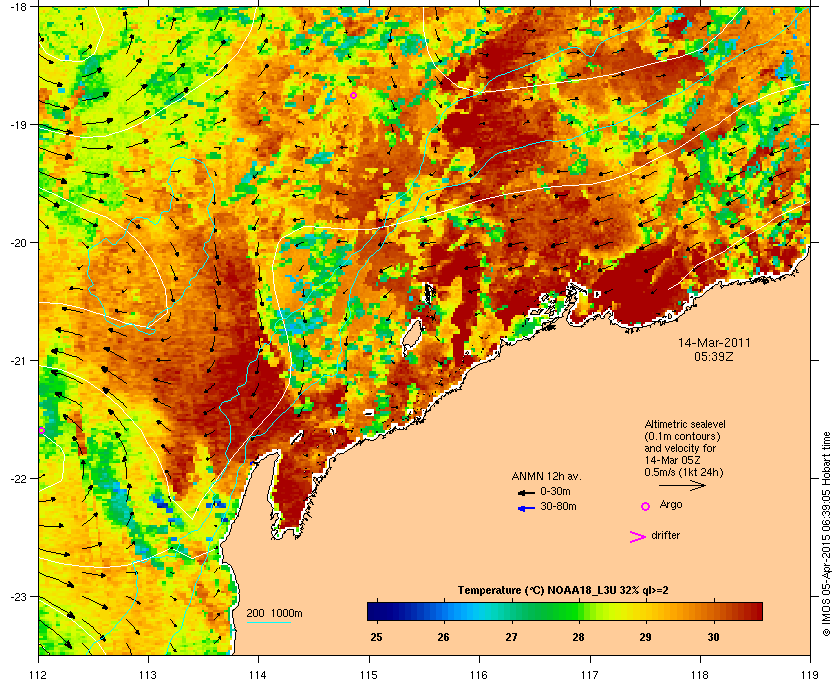Click the '0-30m' legend label

tap(555, 491)
